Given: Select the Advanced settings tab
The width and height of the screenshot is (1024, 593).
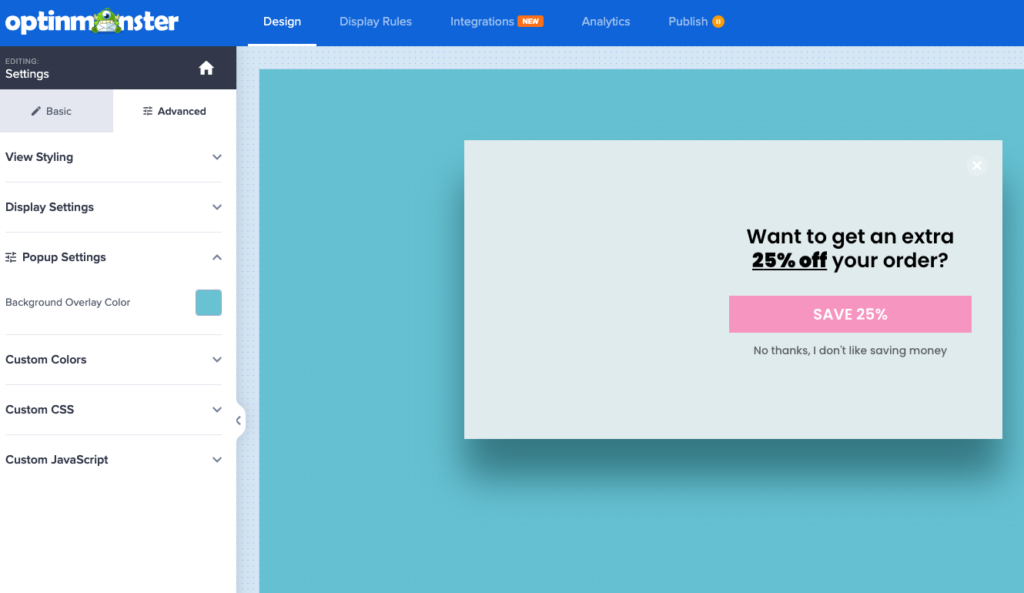Looking at the screenshot, I should [x=175, y=111].
